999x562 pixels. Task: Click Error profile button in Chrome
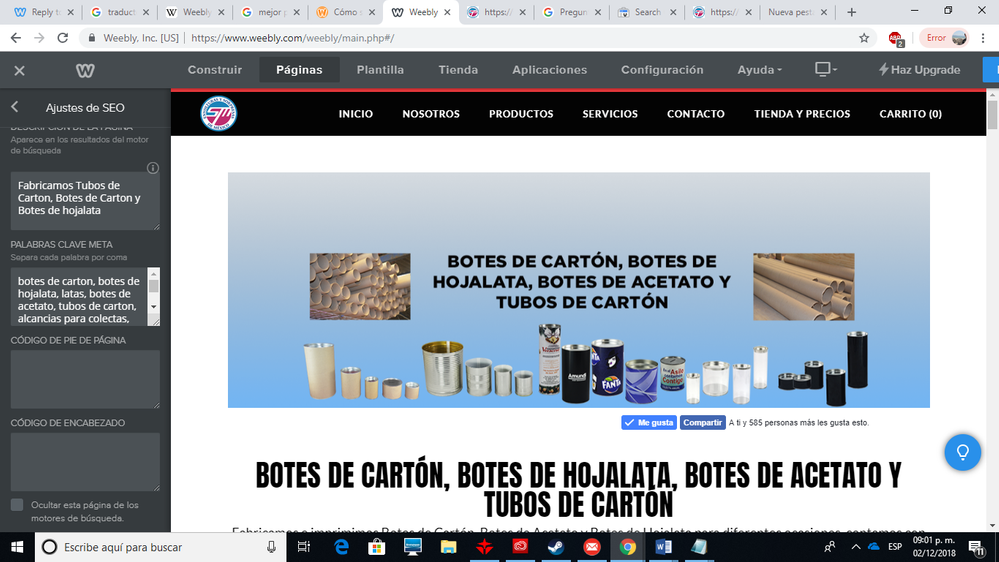(x=944, y=38)
